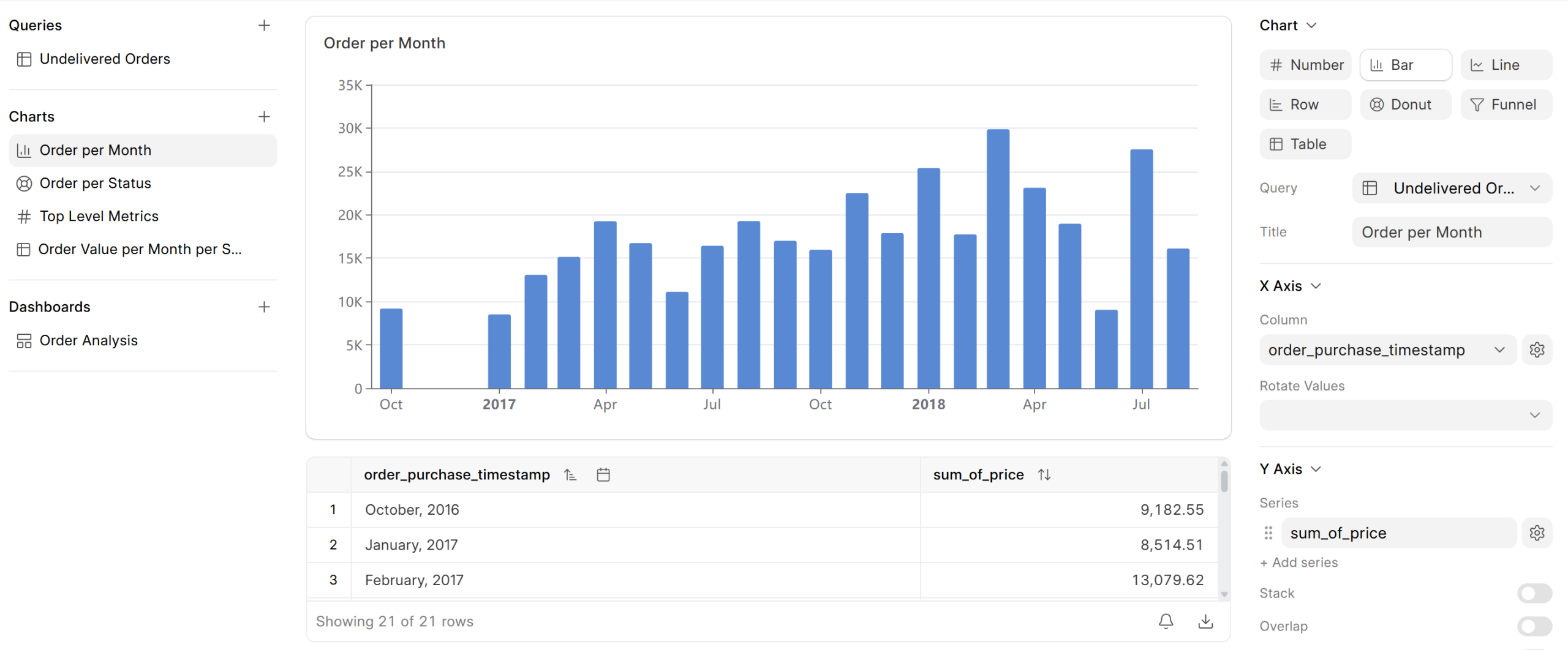The width and height of the screenshot is (1568, 650).
Task: Open the Query dropdown Undelivered Orders
Action: 1452,189
